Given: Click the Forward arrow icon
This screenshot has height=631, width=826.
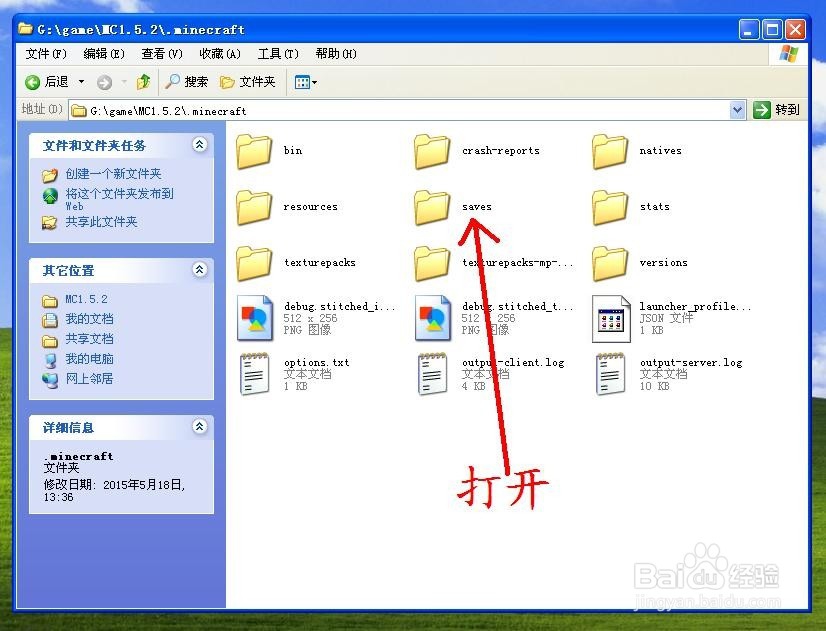Looking at the screenshot, I should coord(104,82).
